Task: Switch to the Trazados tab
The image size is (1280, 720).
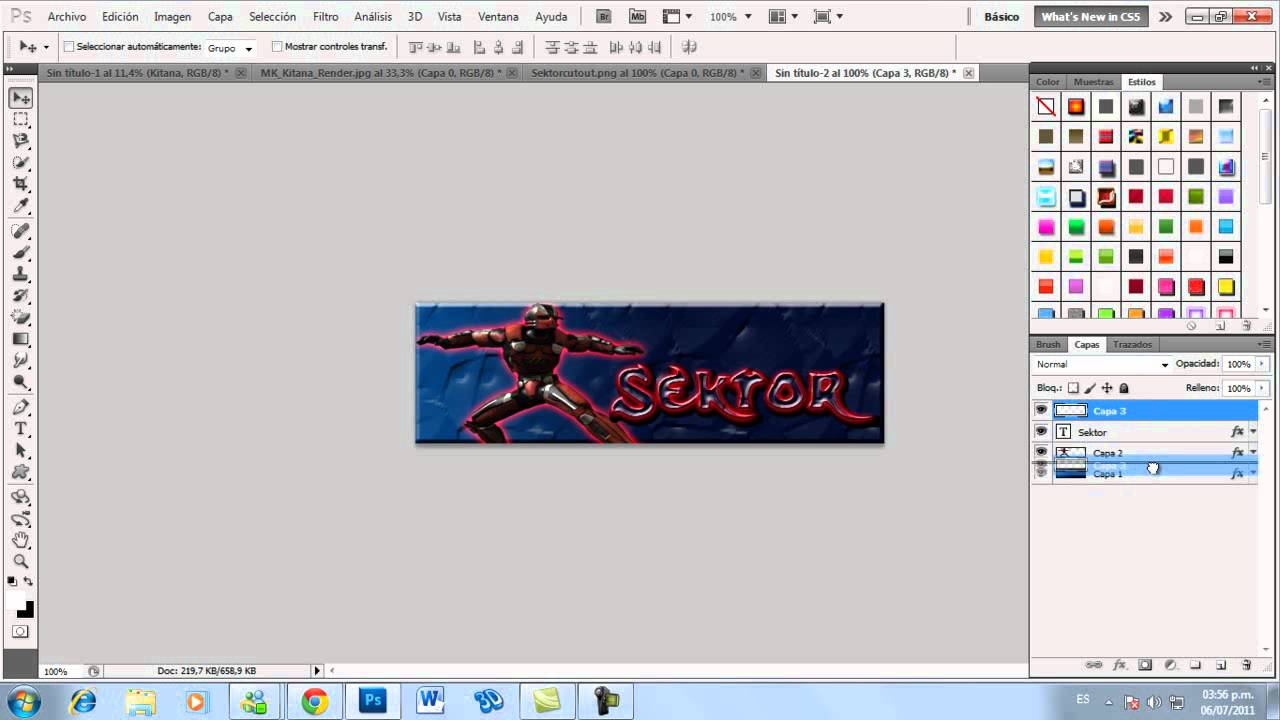Action: click(x=1132, y=344)
